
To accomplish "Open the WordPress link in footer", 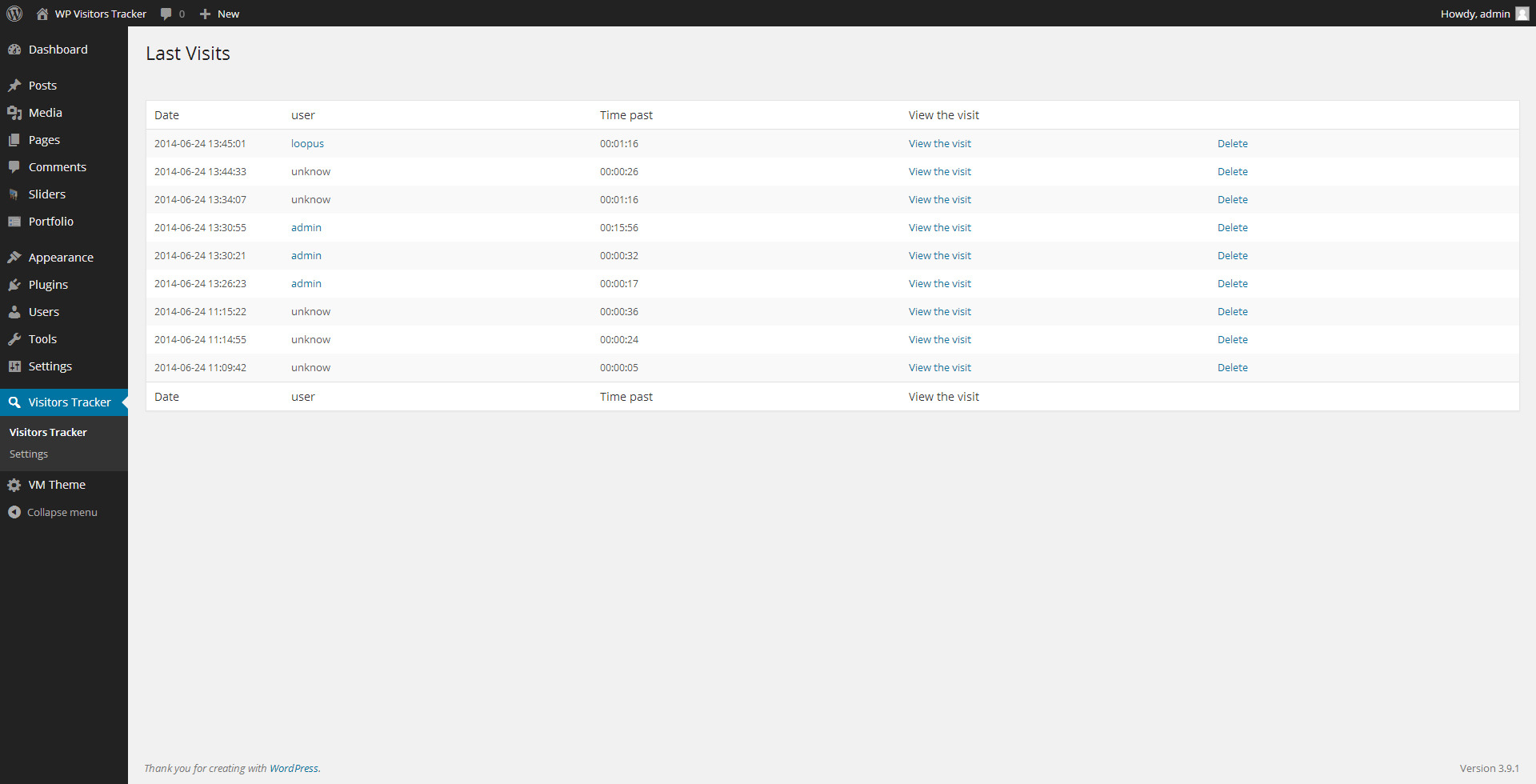I will [x=294, y=768].
